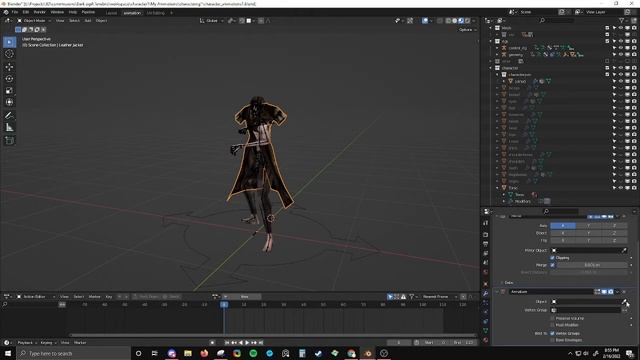Open the Output properties tab
Screen dimensions: 640x360
coord(486,244)
